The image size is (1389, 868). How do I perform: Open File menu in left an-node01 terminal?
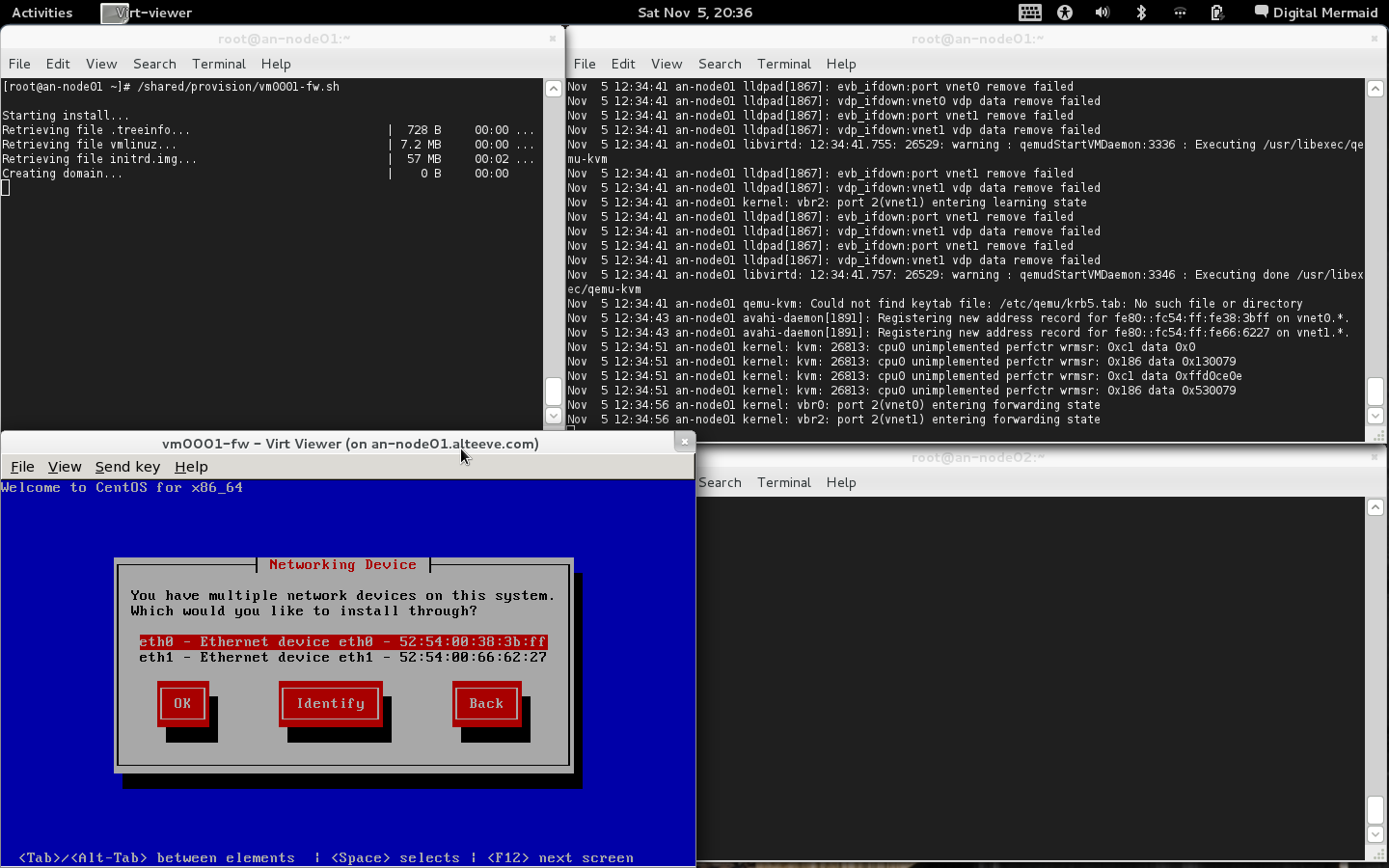(19, 64)
